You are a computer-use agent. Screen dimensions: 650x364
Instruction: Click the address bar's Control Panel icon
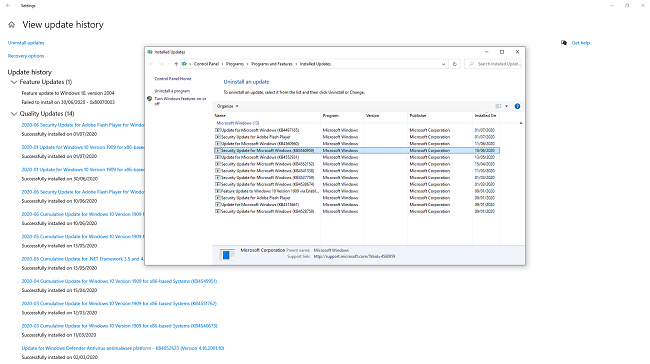(x=184, y=64)
